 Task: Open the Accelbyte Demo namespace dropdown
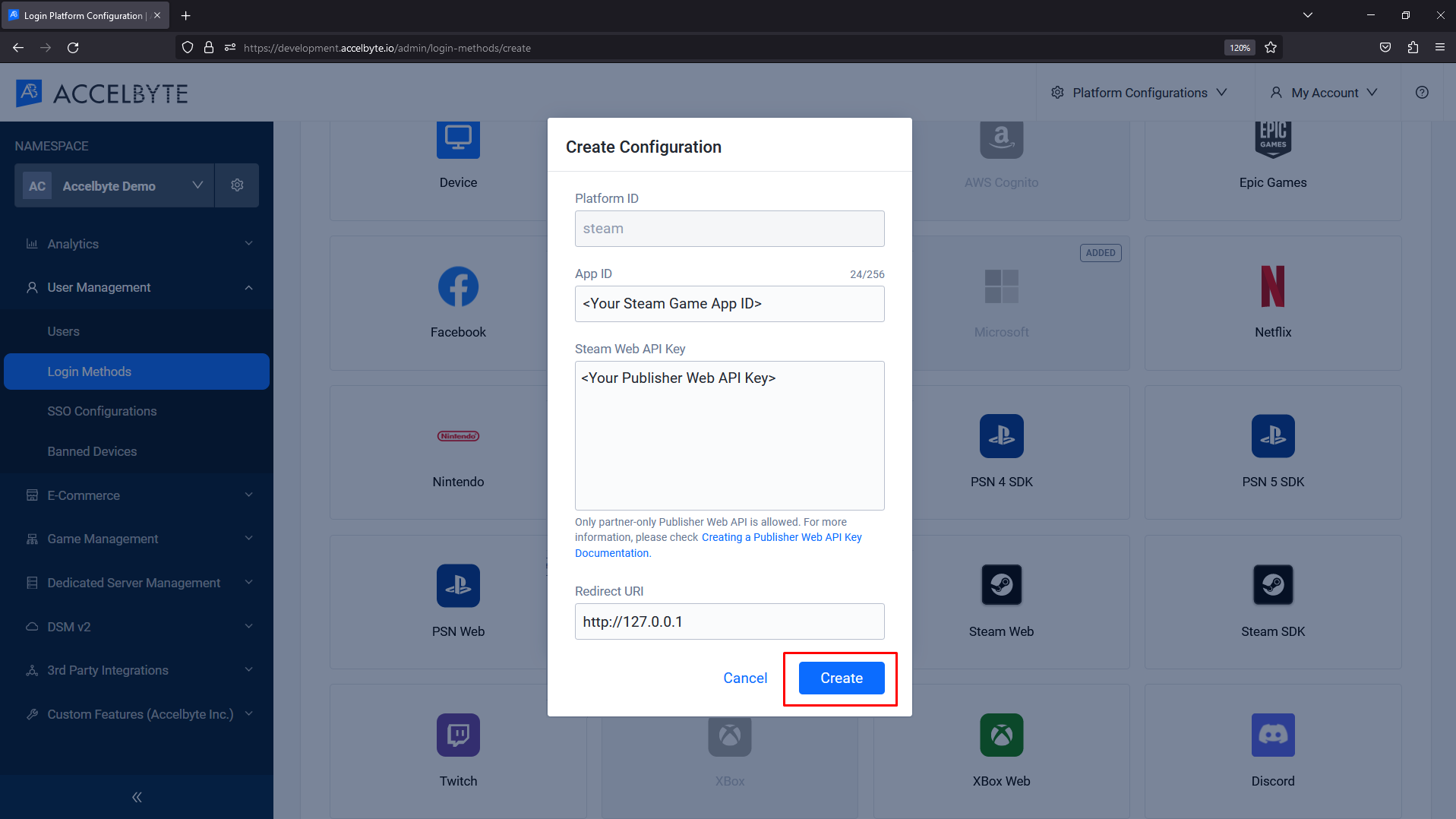click(x=114, y=185)
